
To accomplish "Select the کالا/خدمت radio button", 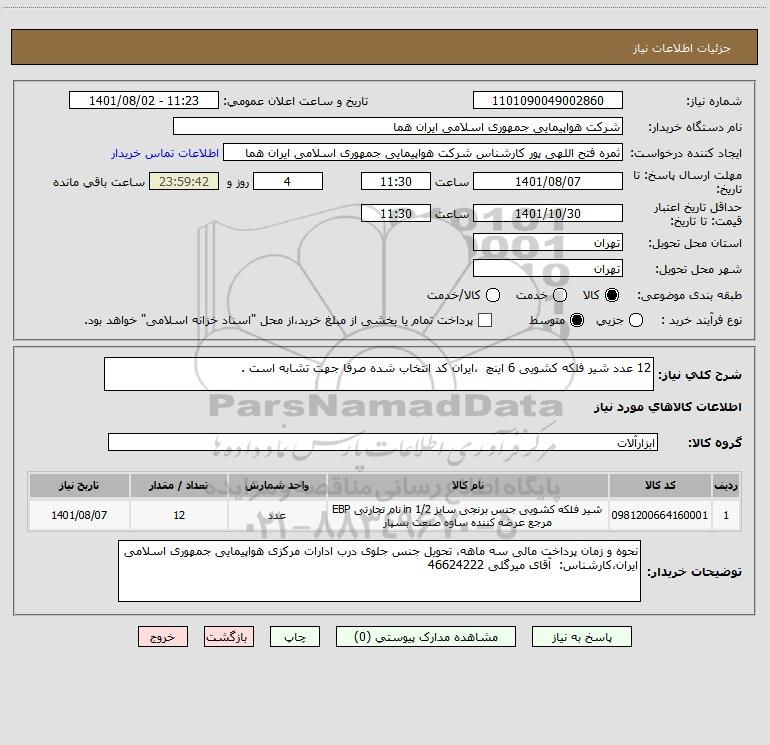I will click(493, 295).
